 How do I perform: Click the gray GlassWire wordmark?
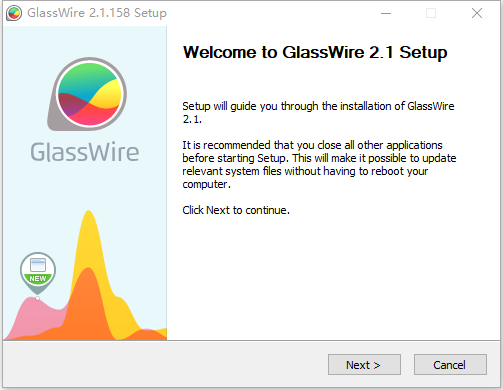(85, 152)
